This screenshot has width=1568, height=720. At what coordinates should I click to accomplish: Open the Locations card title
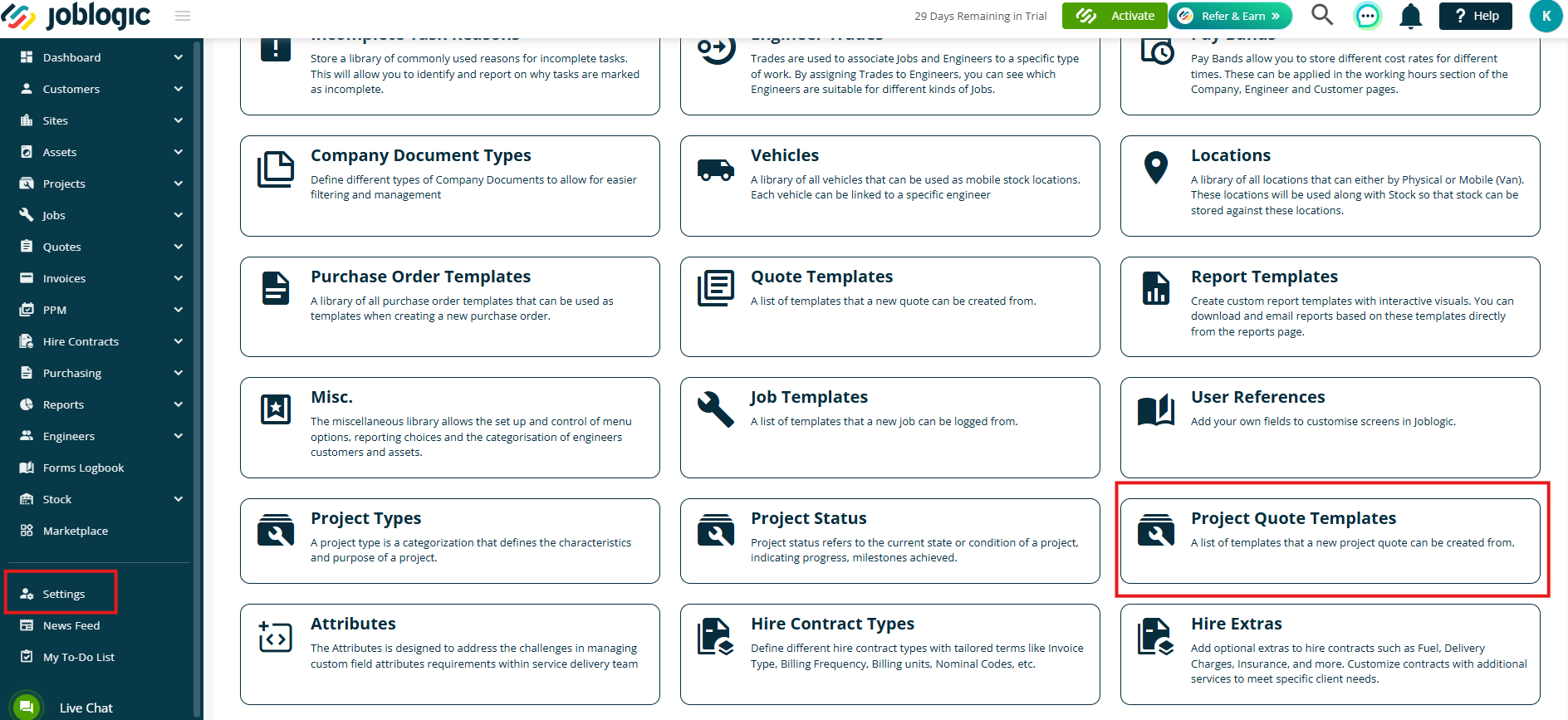pyautogui.click(x=1231, y=155)
